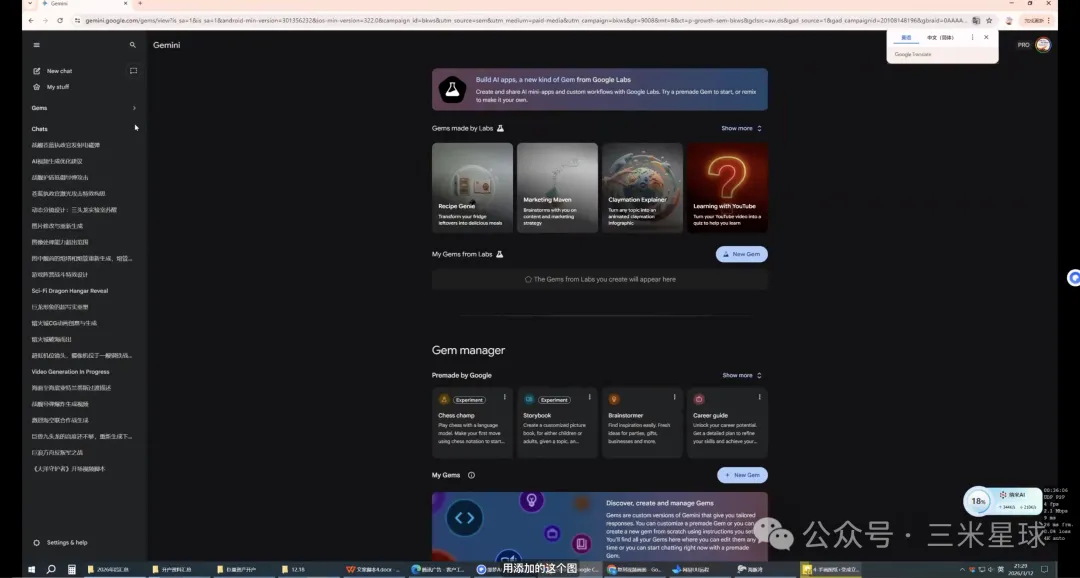
Task: Click the flask icon in the Labs banner
Action: pyautogui.click(x=453, y=90)
